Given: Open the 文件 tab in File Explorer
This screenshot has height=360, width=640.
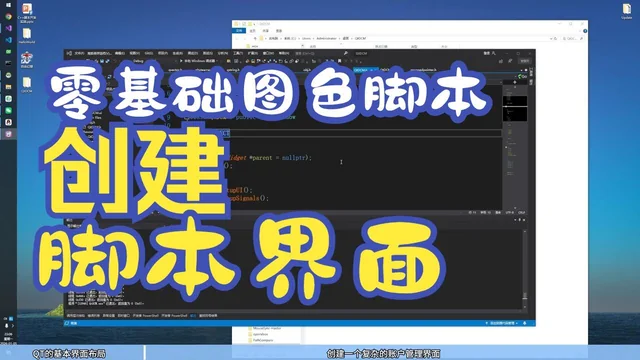Looking at the screenshot, I should [240, 31].
